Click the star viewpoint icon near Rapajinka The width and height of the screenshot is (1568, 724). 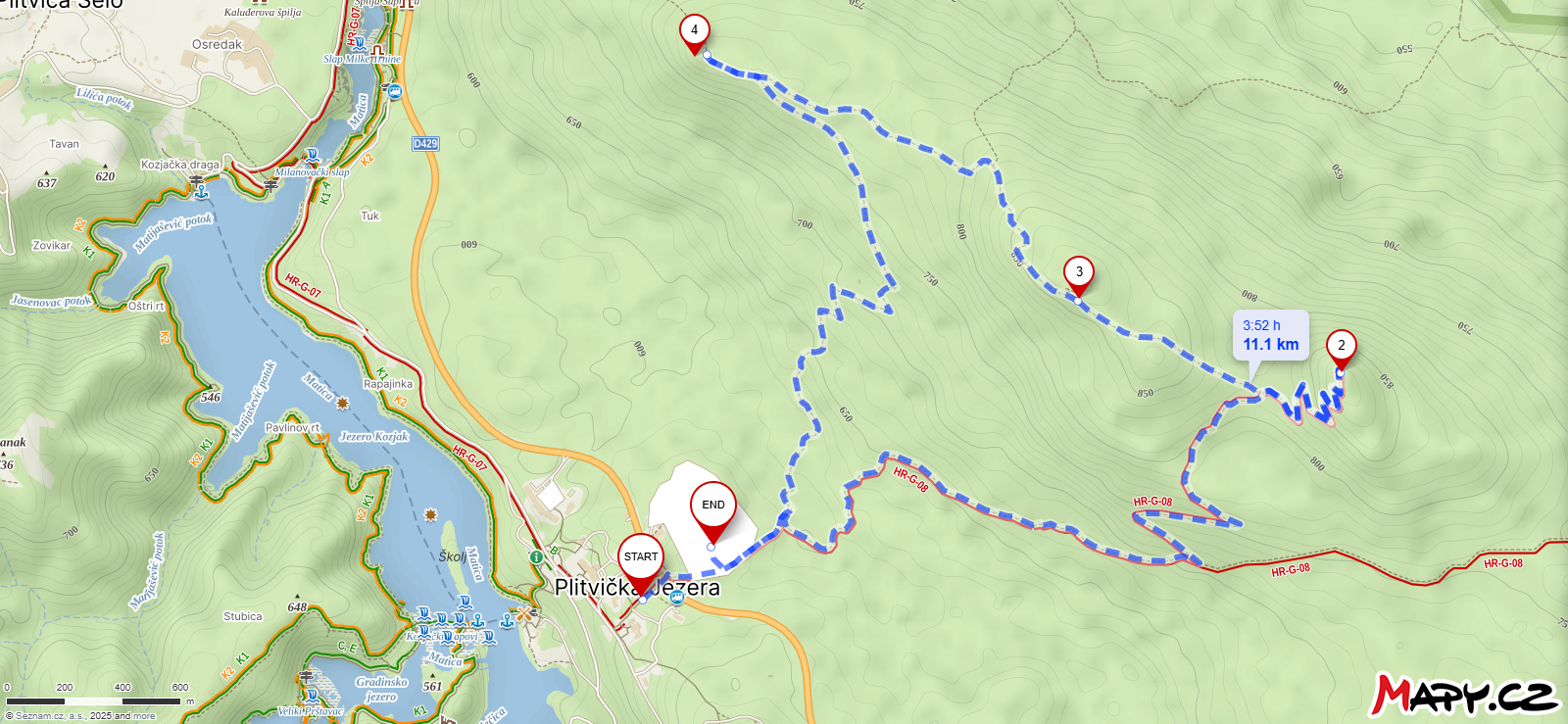pyautogui.click(x=342, y=403)
